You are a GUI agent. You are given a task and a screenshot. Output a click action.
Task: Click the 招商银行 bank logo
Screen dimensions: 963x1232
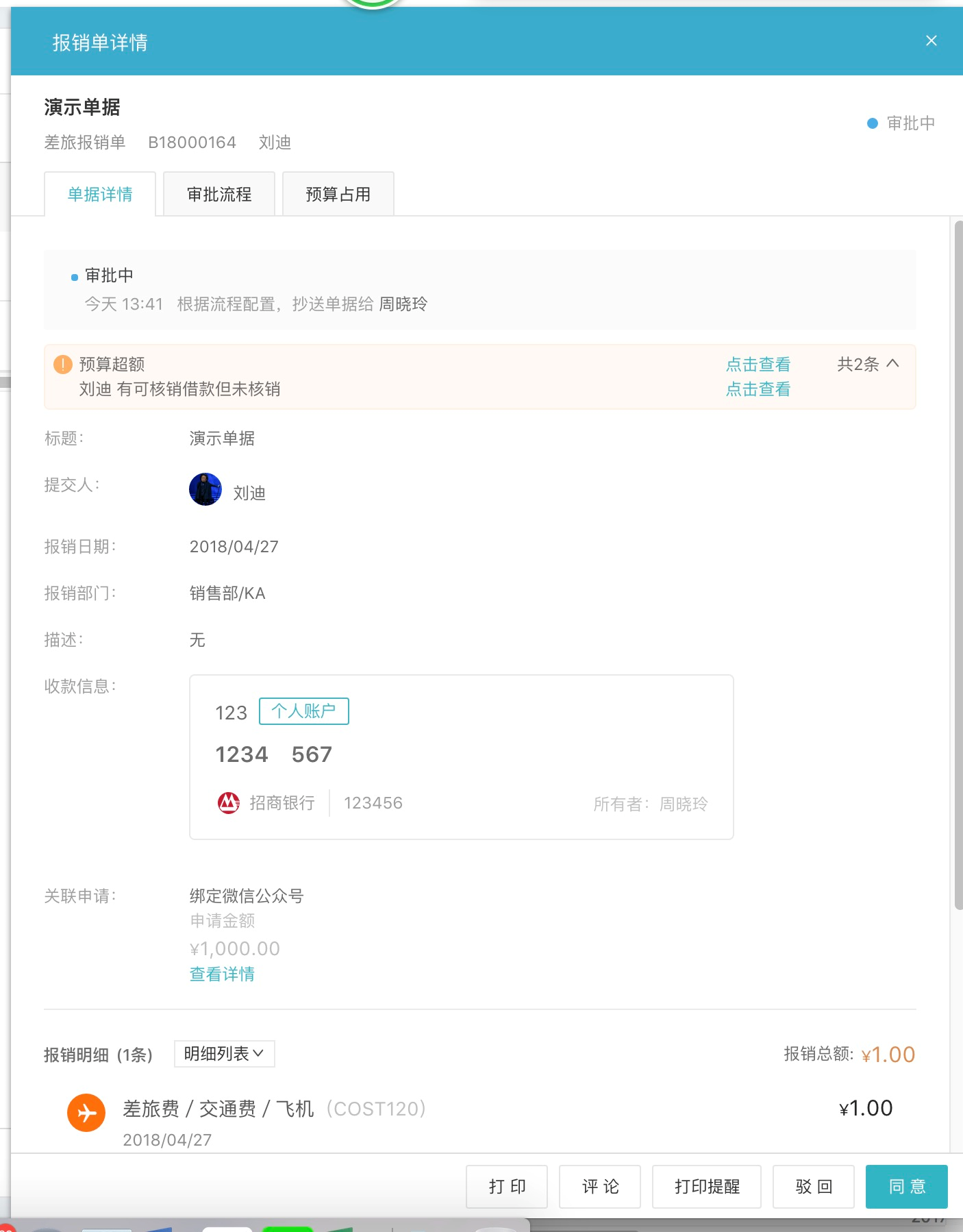228,802
